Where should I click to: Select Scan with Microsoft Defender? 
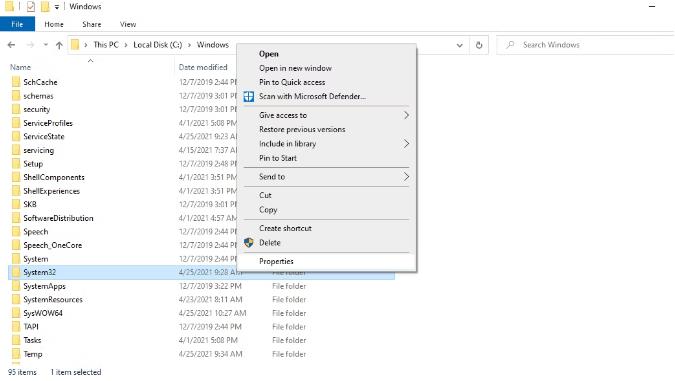point(327,96)
